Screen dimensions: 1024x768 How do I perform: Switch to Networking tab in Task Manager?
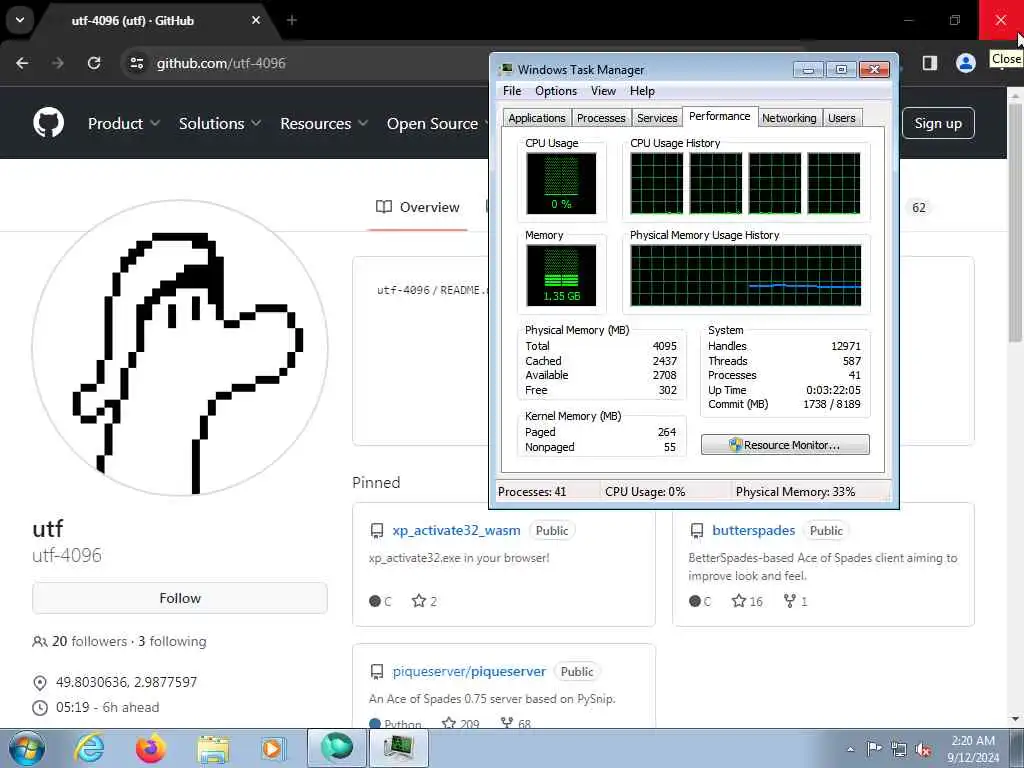click(789, 118)
